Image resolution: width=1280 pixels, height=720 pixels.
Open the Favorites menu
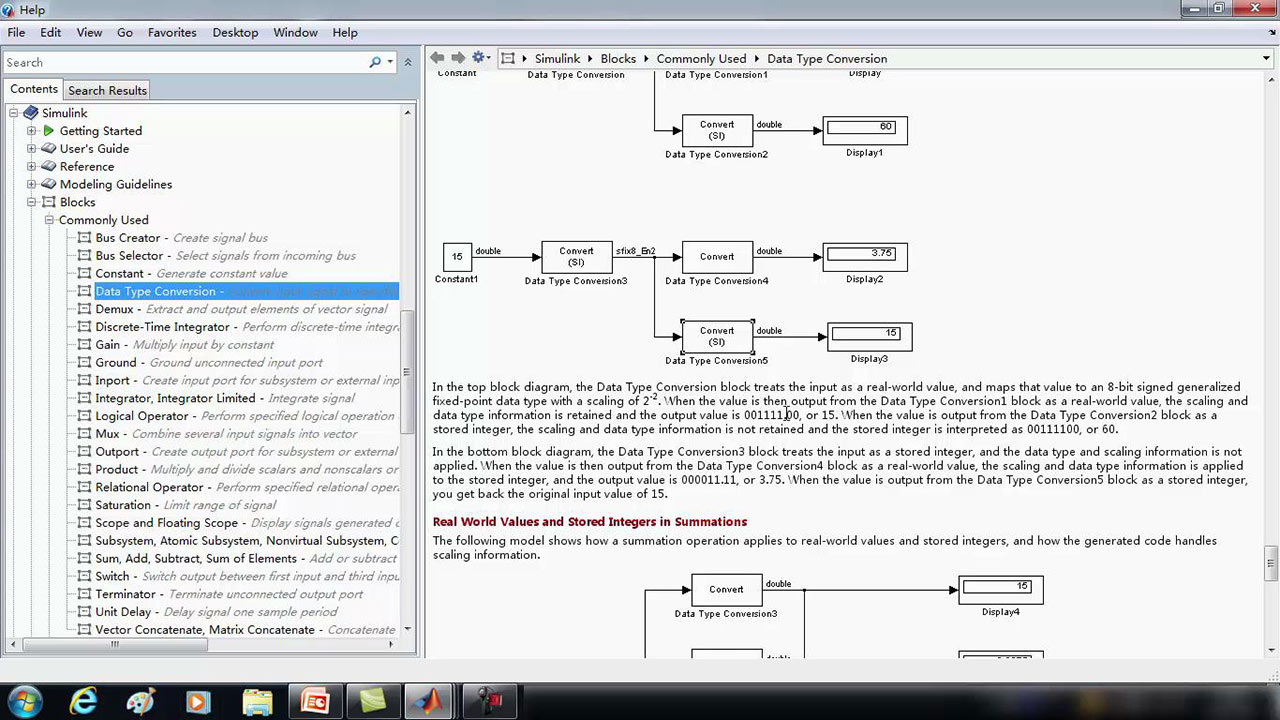(x=172, y=32)
